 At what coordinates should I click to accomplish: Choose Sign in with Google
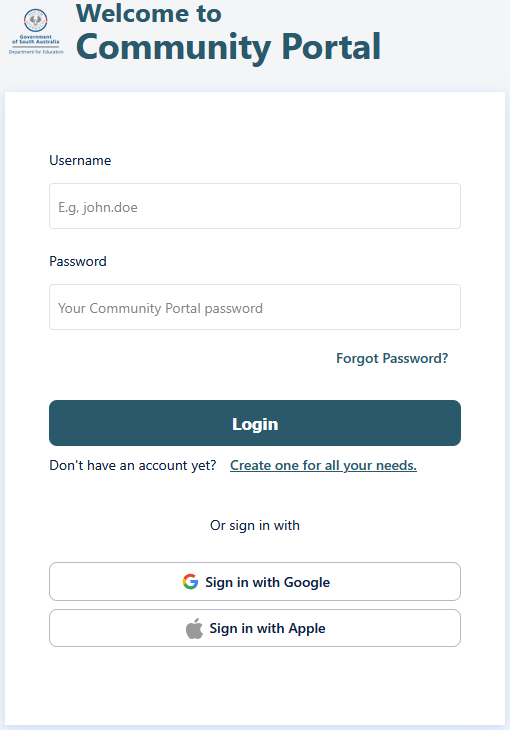point(255,581)
